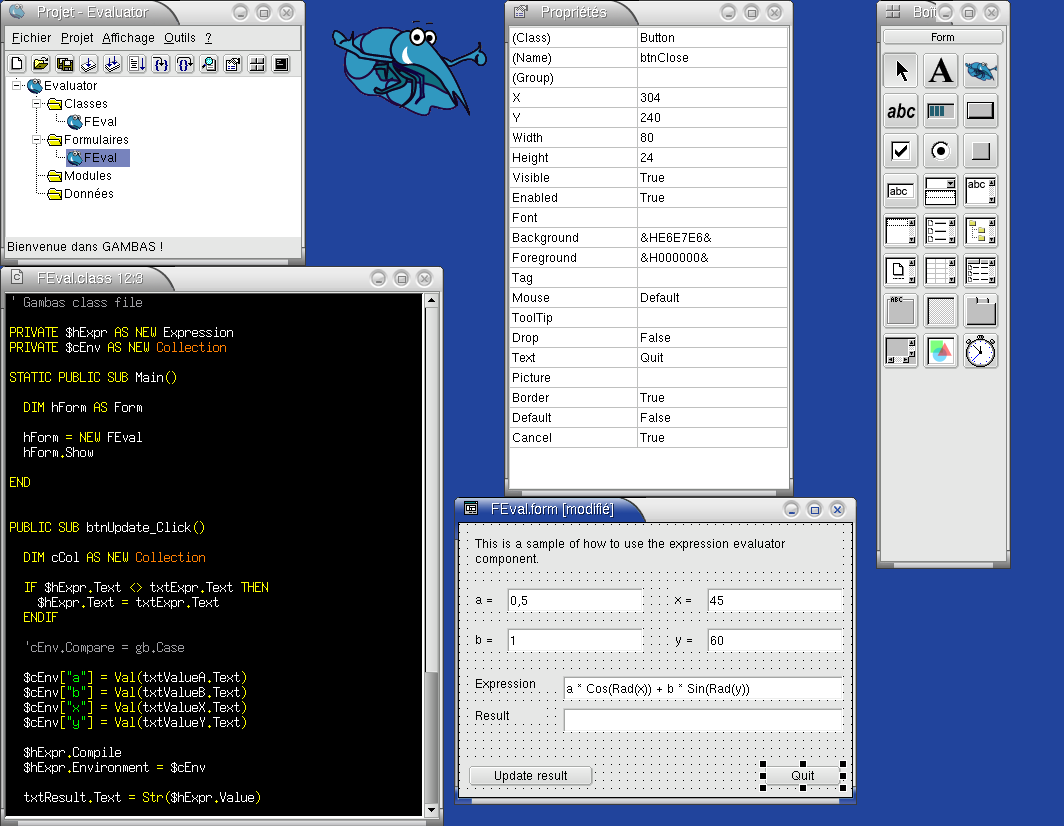The height and width of the screenshot is (826, 1064).
Task: Collapse the Classes folder node
Action: 37,104
